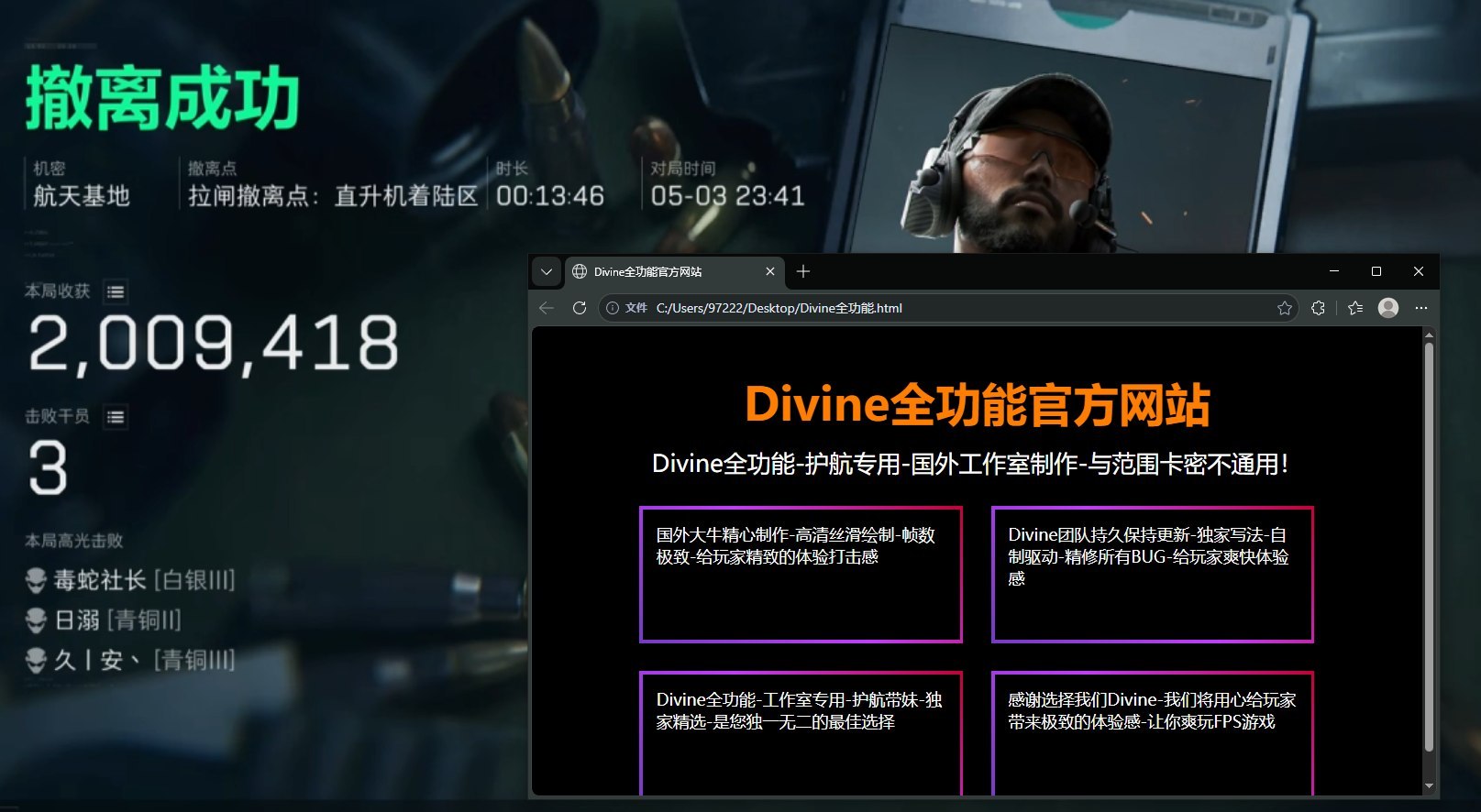
Task: Click the Divine团队持久保持更新 feature card
Action: [1153, 575]
